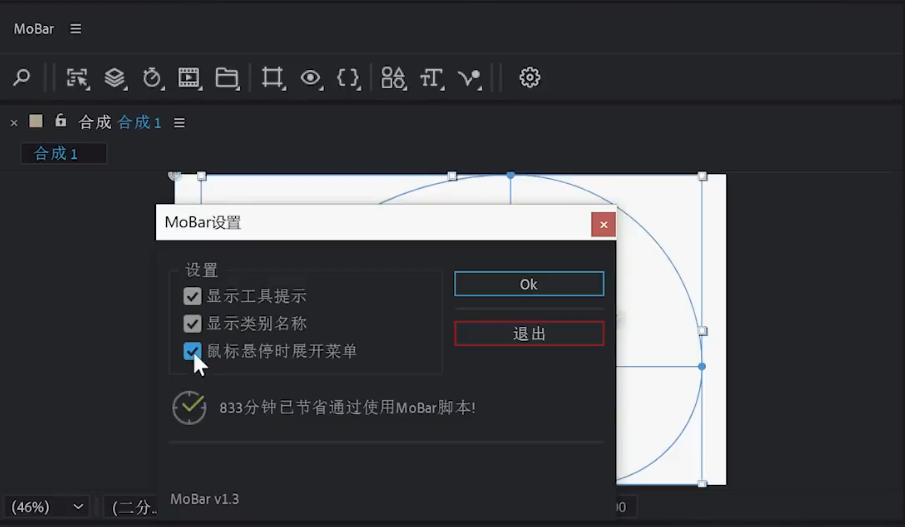Click the time-saved clock checkmark icon
Viewport: 905px width, 527px height.
[189, 408]
